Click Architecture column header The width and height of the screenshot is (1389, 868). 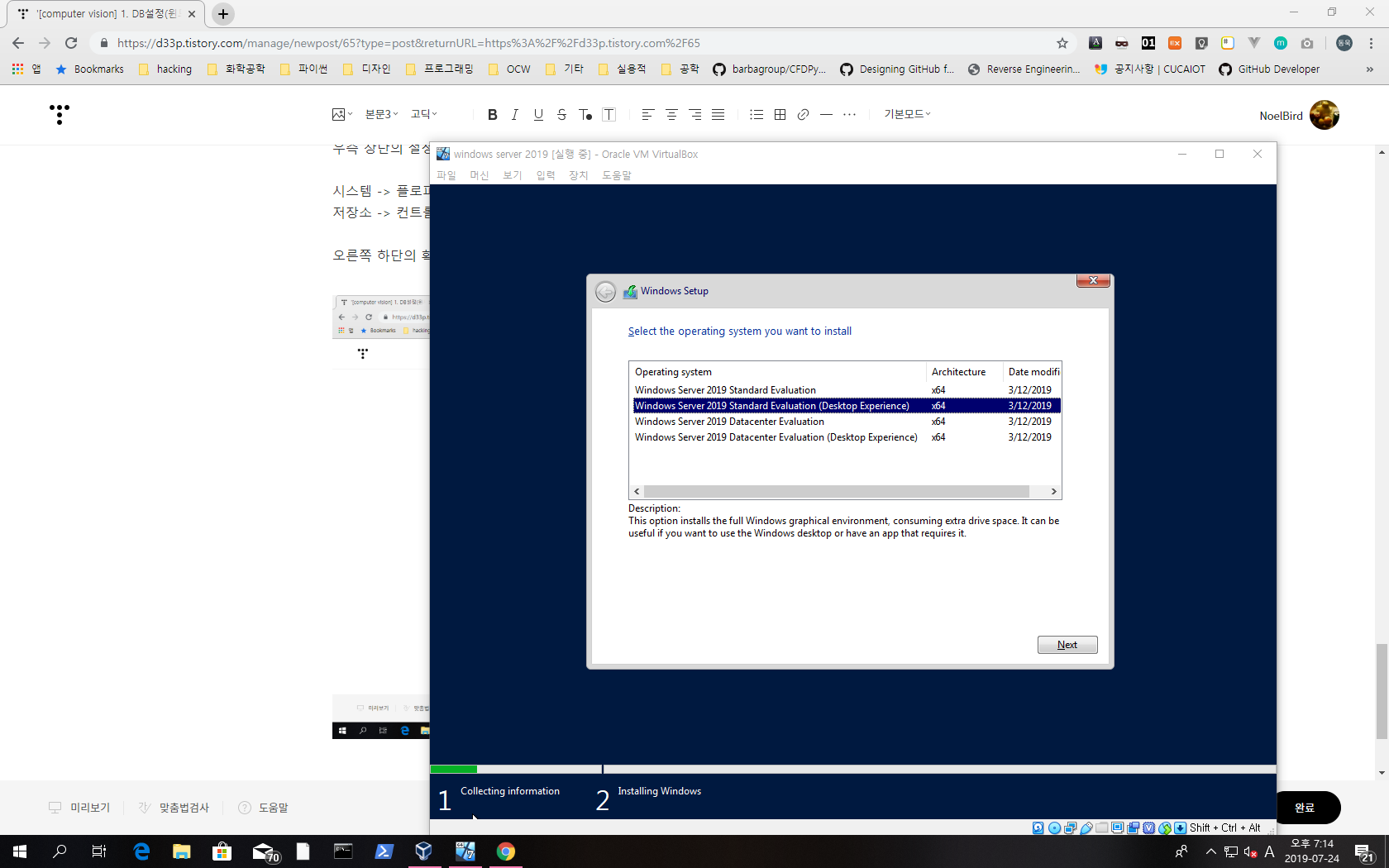tap(964, 372)
